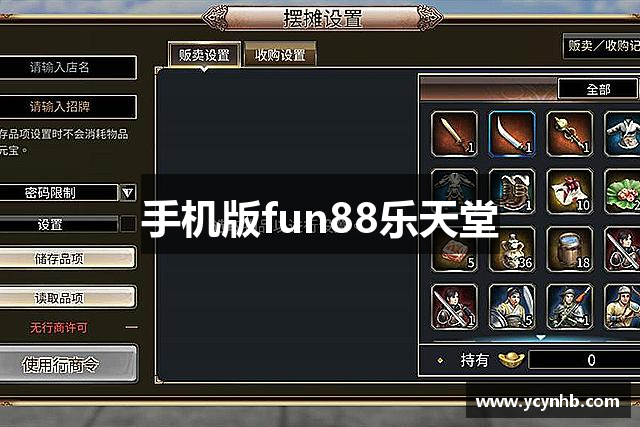Viewport: 640px width, 427px height.
Task: Select the swordsman troop card with 5
Action: click(512, 307)
